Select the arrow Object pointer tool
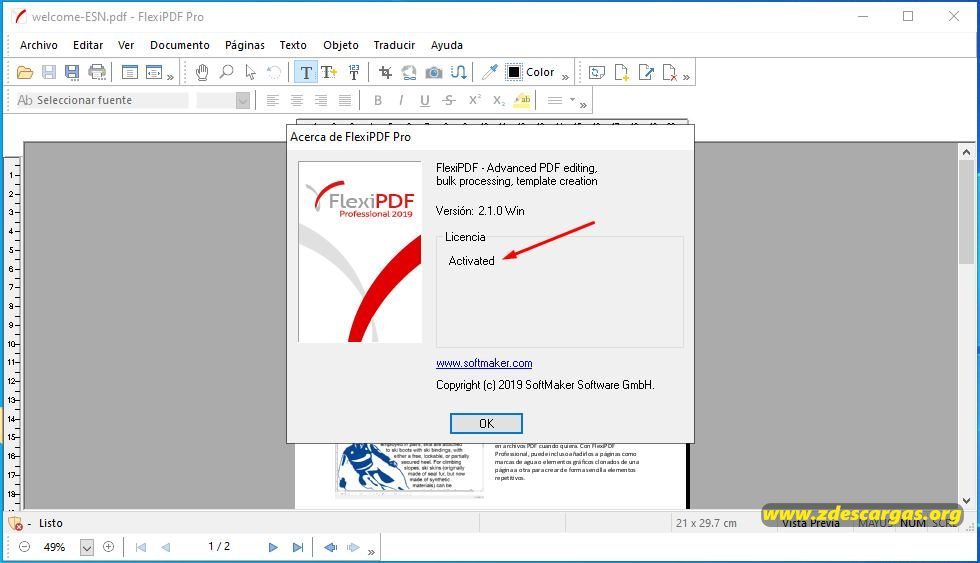 coord(251,72)
